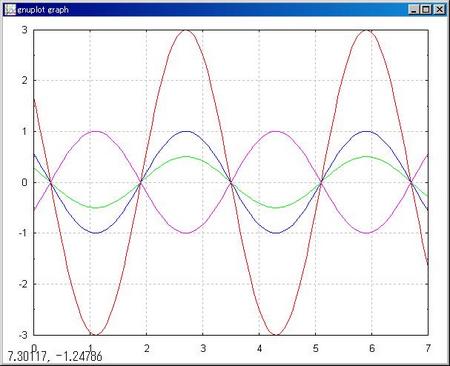
Task: Click the x-axis label 7
Action: [428, 348]
